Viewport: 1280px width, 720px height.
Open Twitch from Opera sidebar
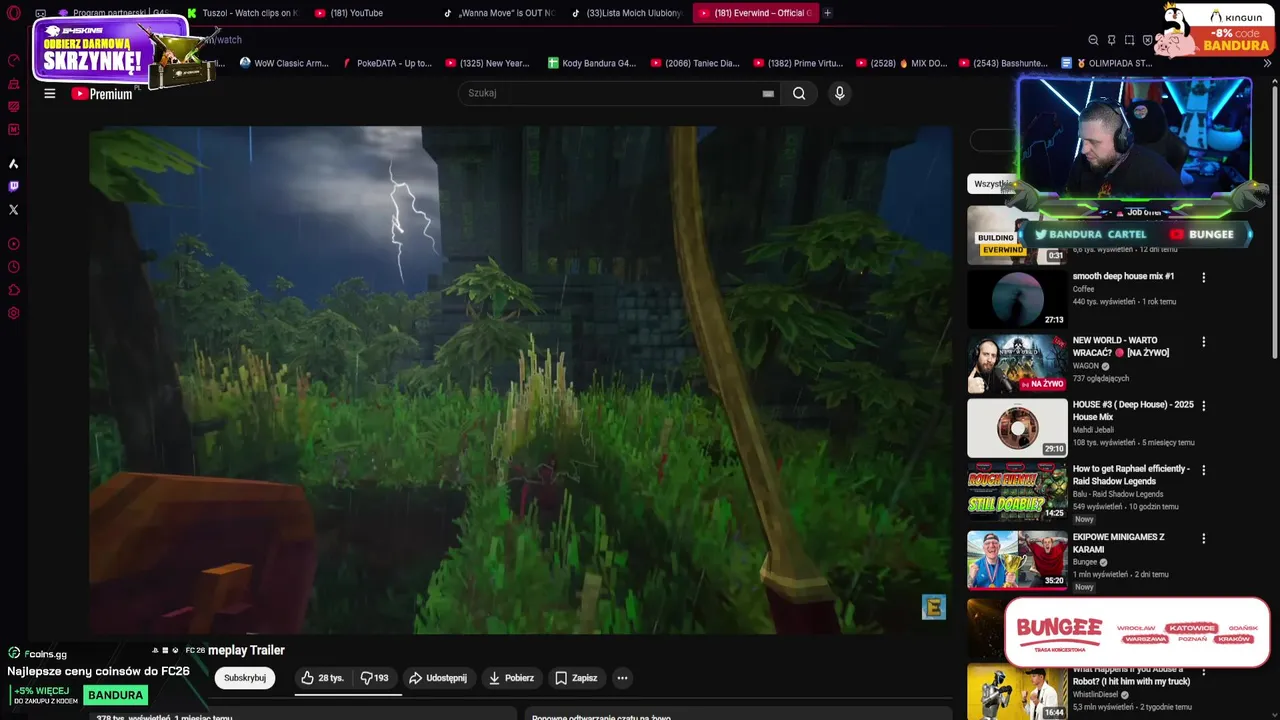[13, 186]
